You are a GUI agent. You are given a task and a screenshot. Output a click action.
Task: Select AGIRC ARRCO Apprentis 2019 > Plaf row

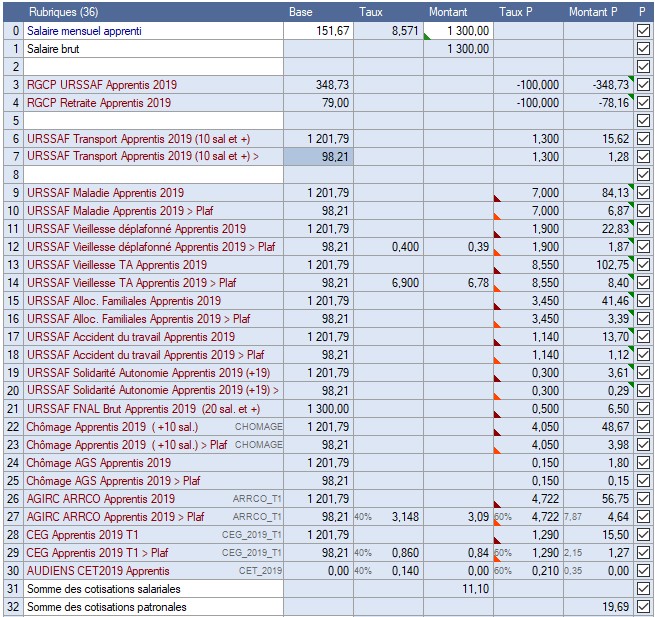tap(116, 517)
